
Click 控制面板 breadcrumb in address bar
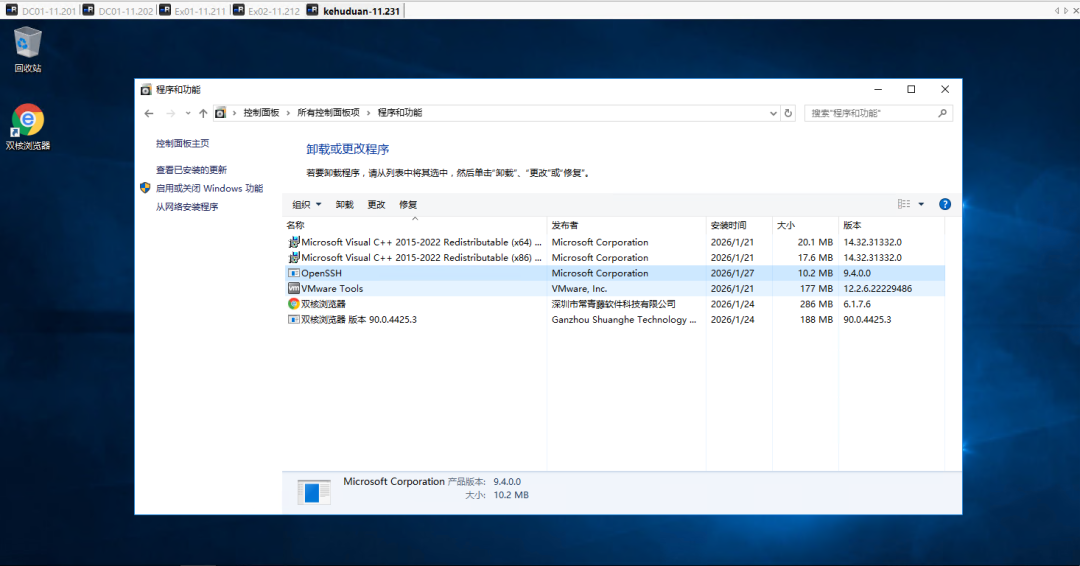261,113
